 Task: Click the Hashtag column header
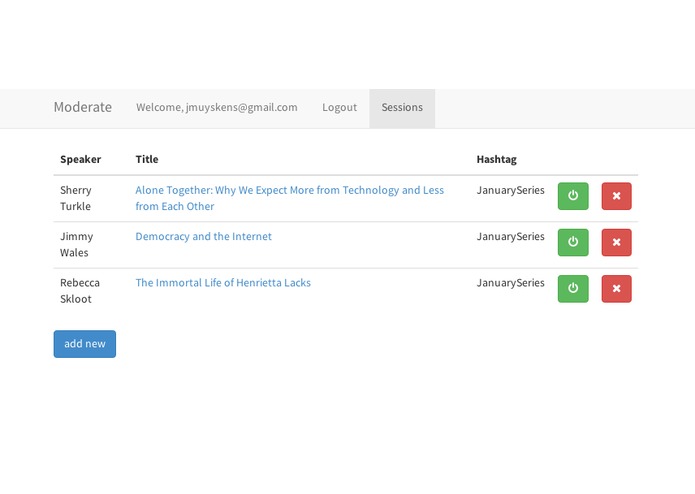pos(496,159)
